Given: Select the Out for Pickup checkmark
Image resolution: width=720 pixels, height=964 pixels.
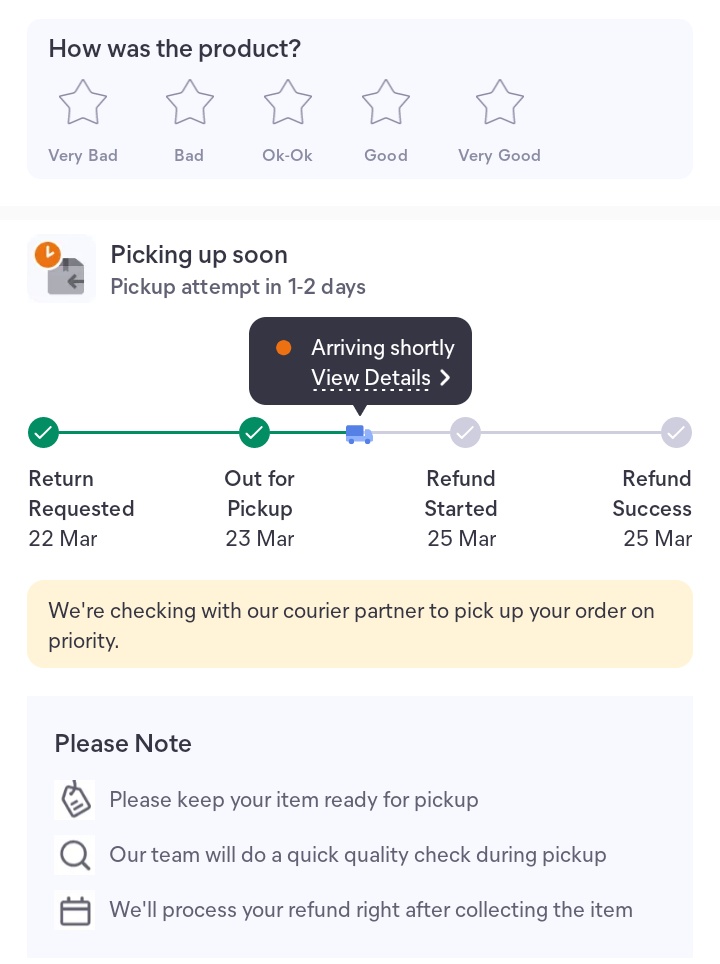Looking at the screenshot, I should (x=255, y=433).
